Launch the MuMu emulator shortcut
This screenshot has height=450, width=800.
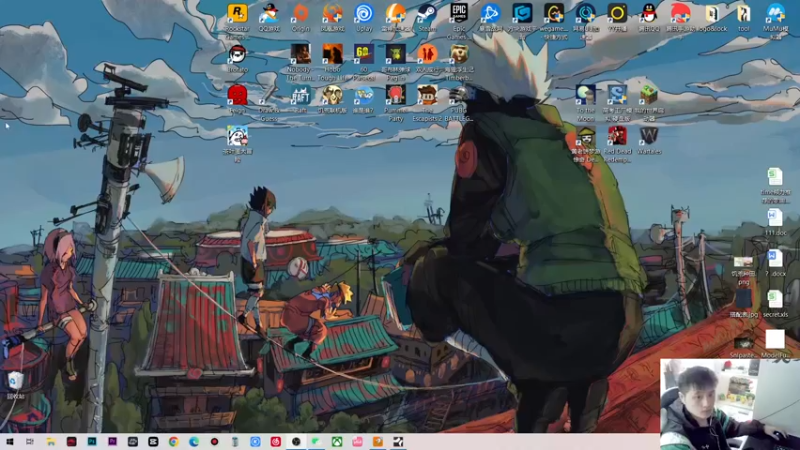click(x=775, y=14)
